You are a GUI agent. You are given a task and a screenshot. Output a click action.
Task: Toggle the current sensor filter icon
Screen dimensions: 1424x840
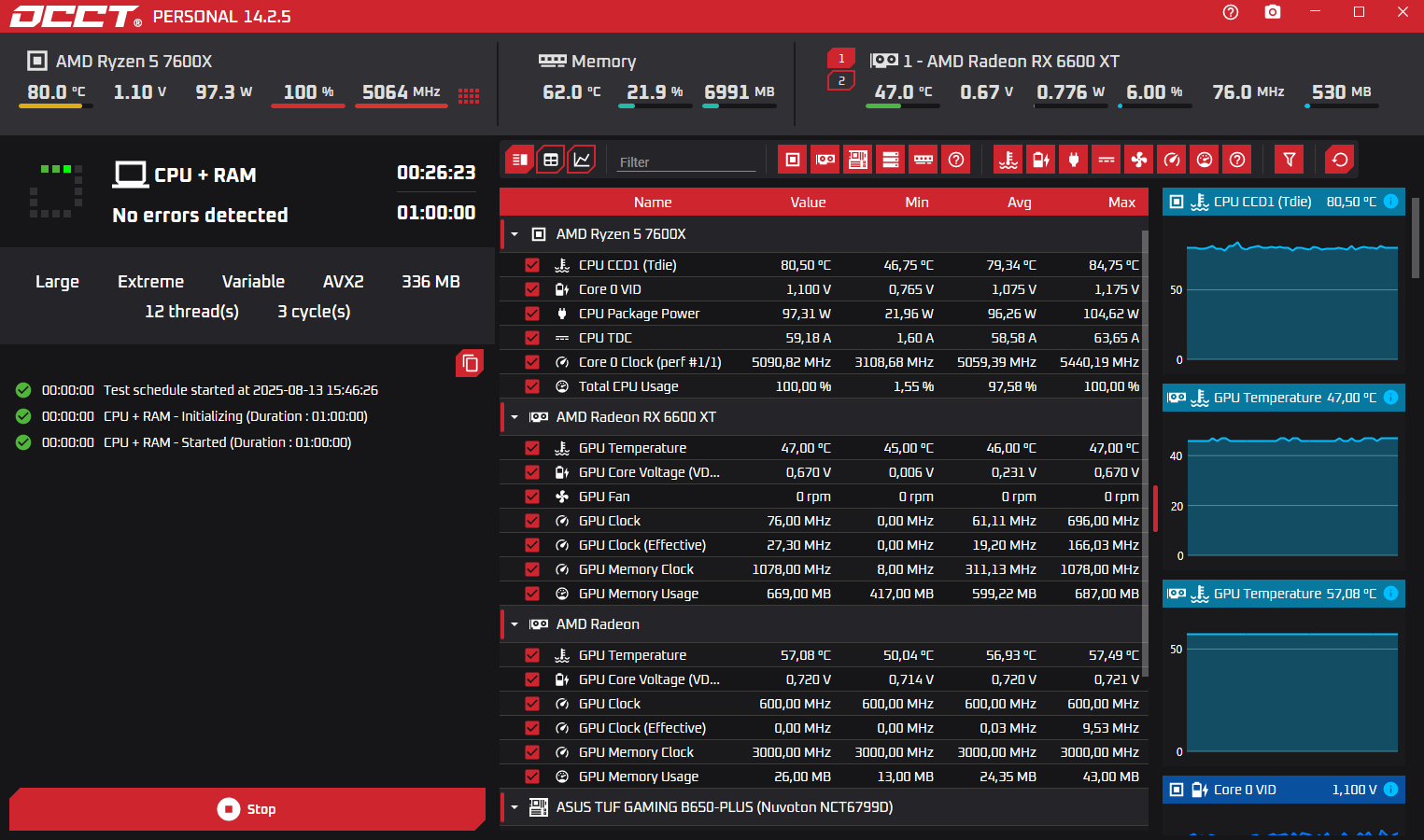click(x=1107, y=160)
